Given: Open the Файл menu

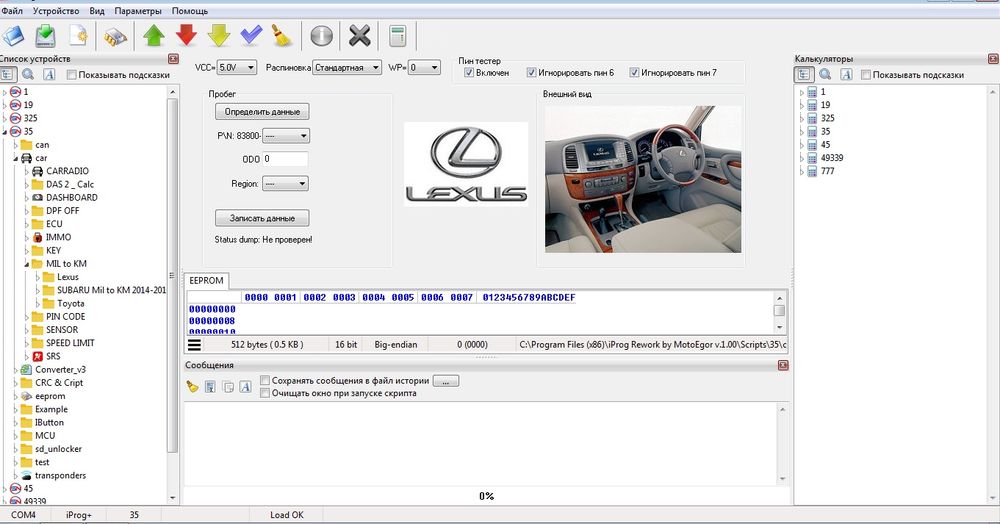Looking at the screenshot, I should click(x=12, y=11).
